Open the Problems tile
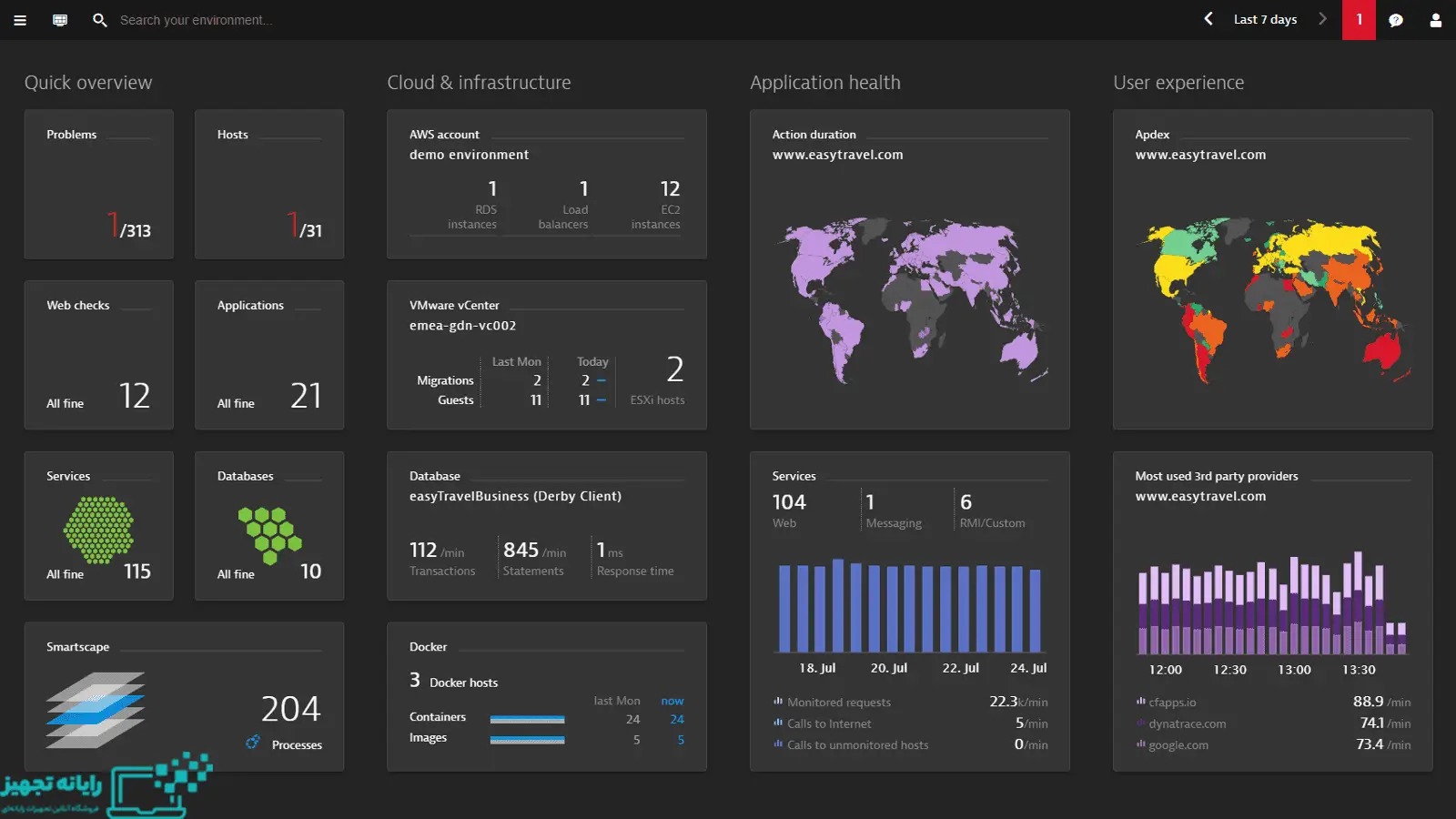Viewport: 1456px width, 819px height. pos(98,185)
